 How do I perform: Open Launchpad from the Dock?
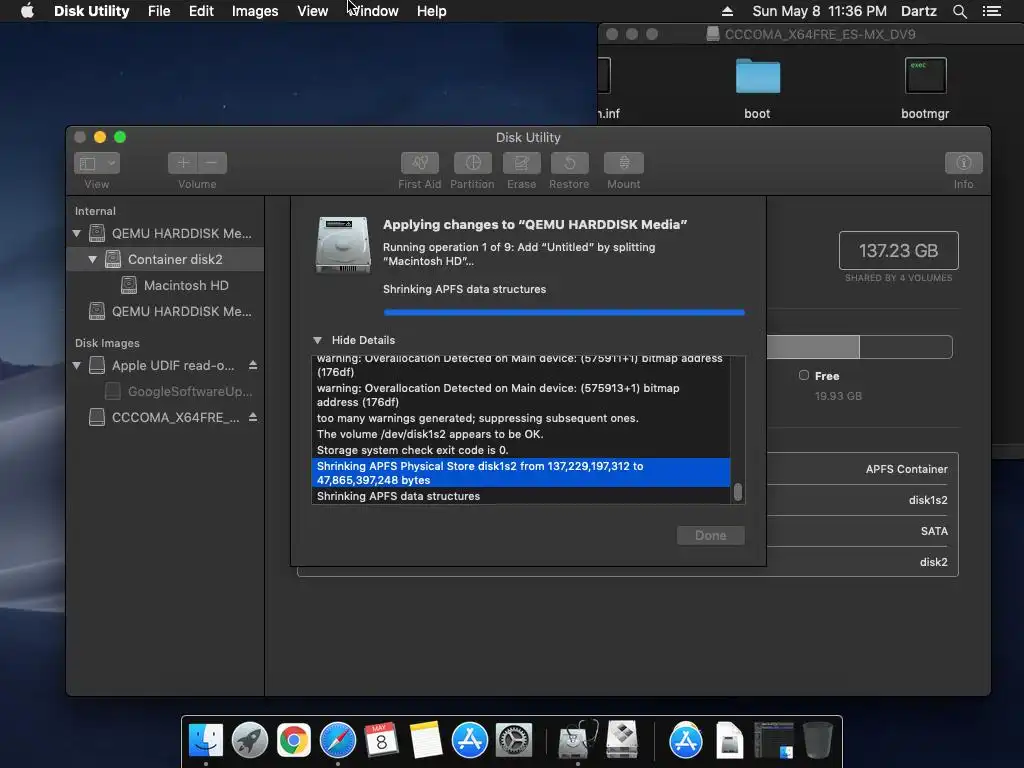pos(249,741)
